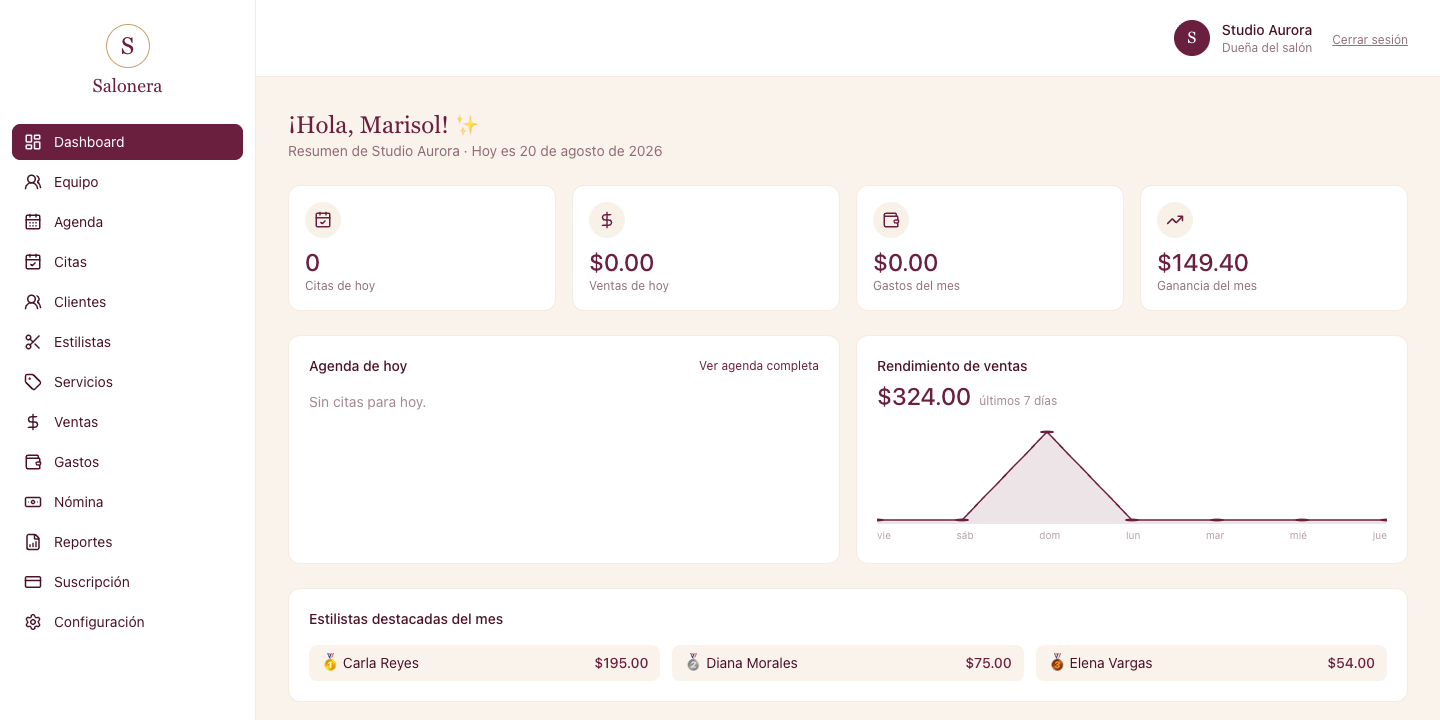
Task: Click the Reportes chart-file icon
Action: pos(33,542)
